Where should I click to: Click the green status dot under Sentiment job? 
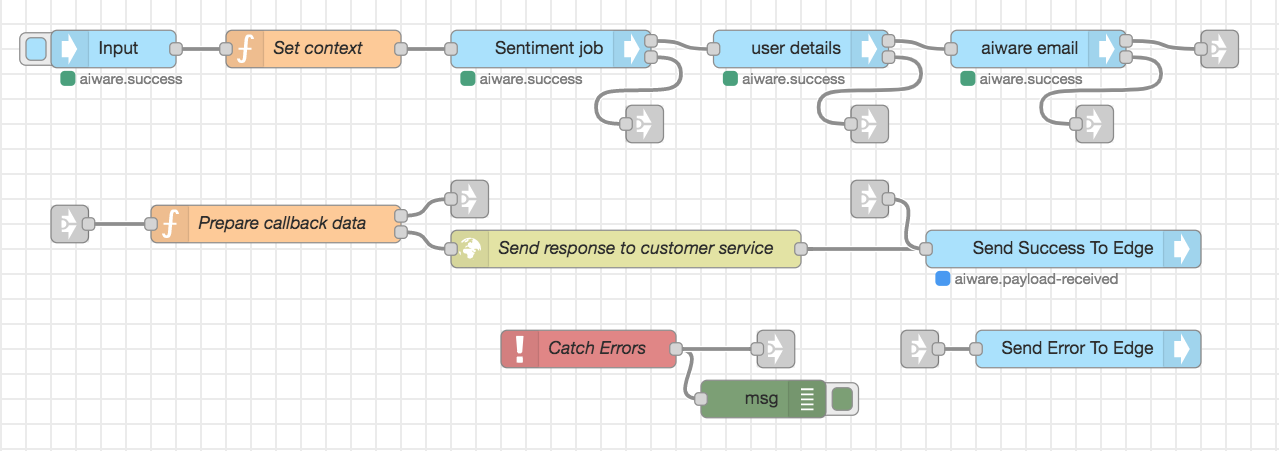coord(467,79)
